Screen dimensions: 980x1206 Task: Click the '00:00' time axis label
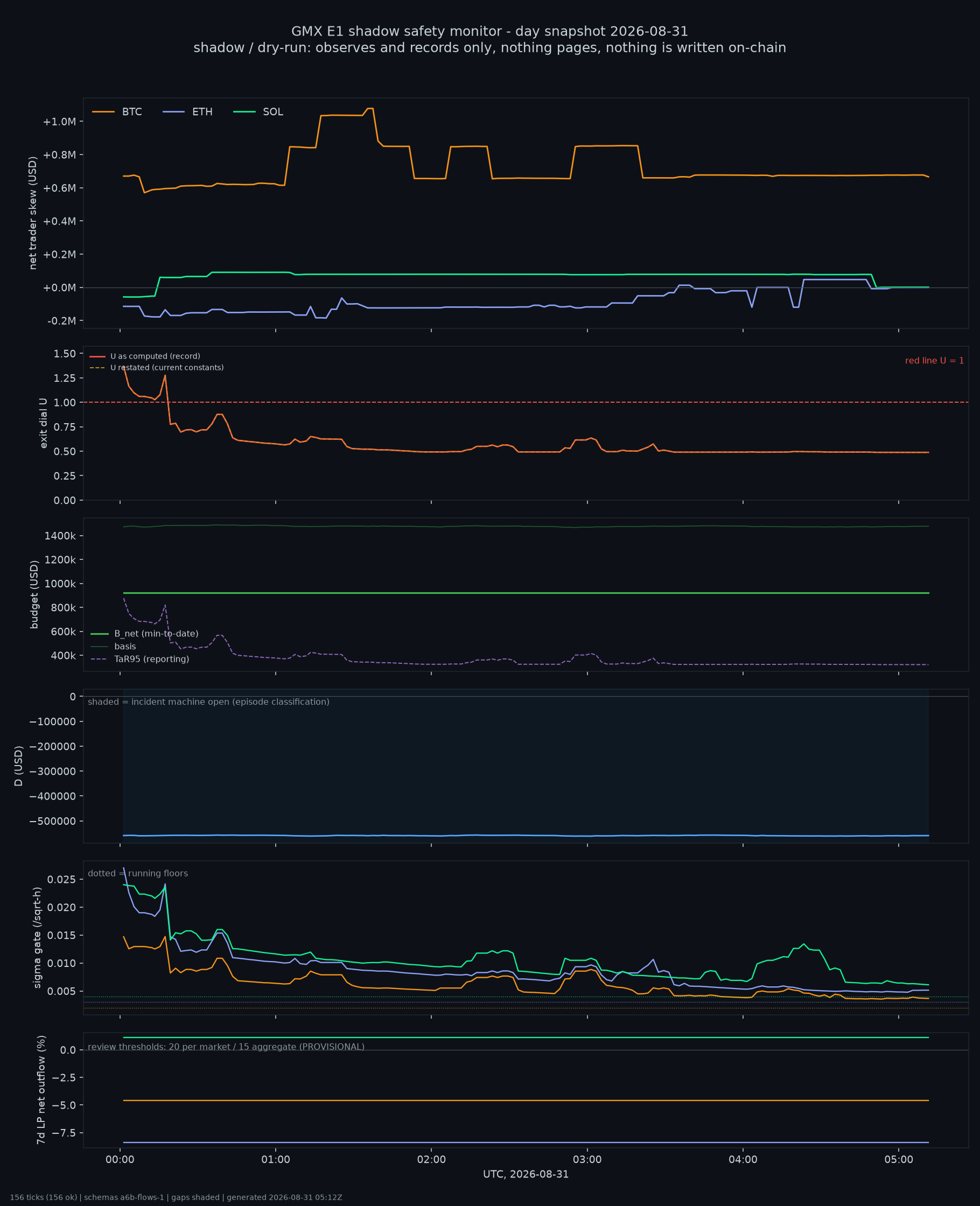point(120,1160)
